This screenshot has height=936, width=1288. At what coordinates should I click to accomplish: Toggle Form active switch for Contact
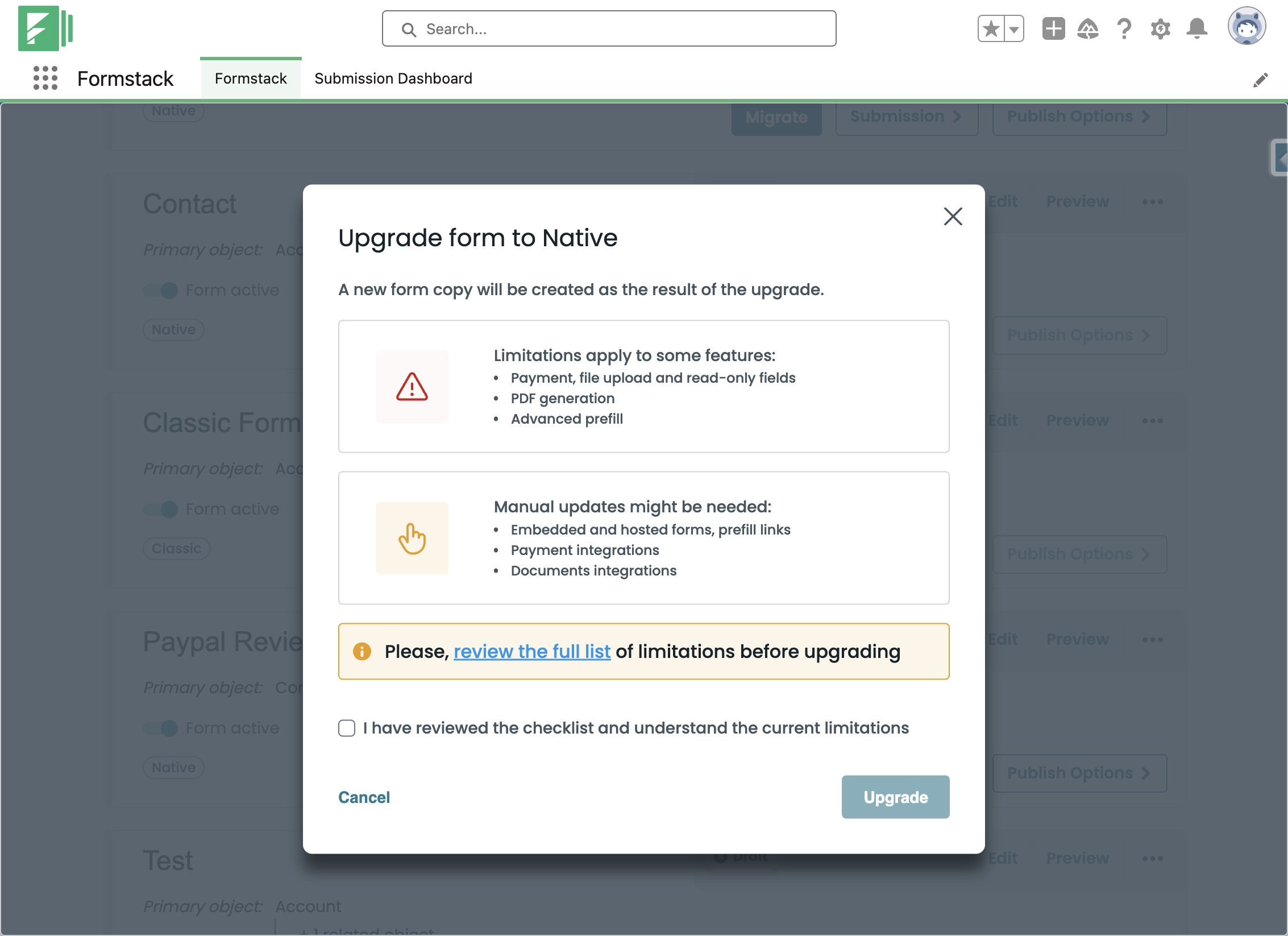point(161,290)
